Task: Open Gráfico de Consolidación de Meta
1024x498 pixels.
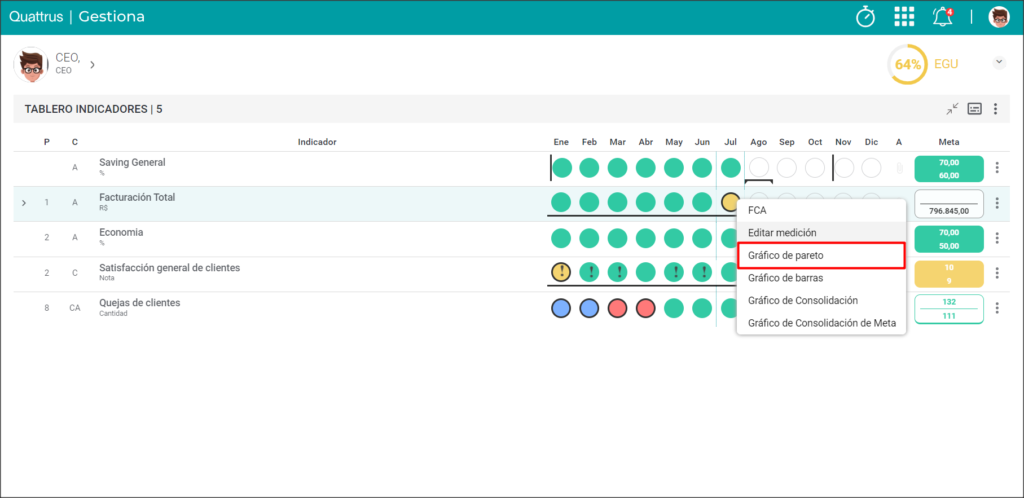Action: pyautogui.click(x=822, y=322)
